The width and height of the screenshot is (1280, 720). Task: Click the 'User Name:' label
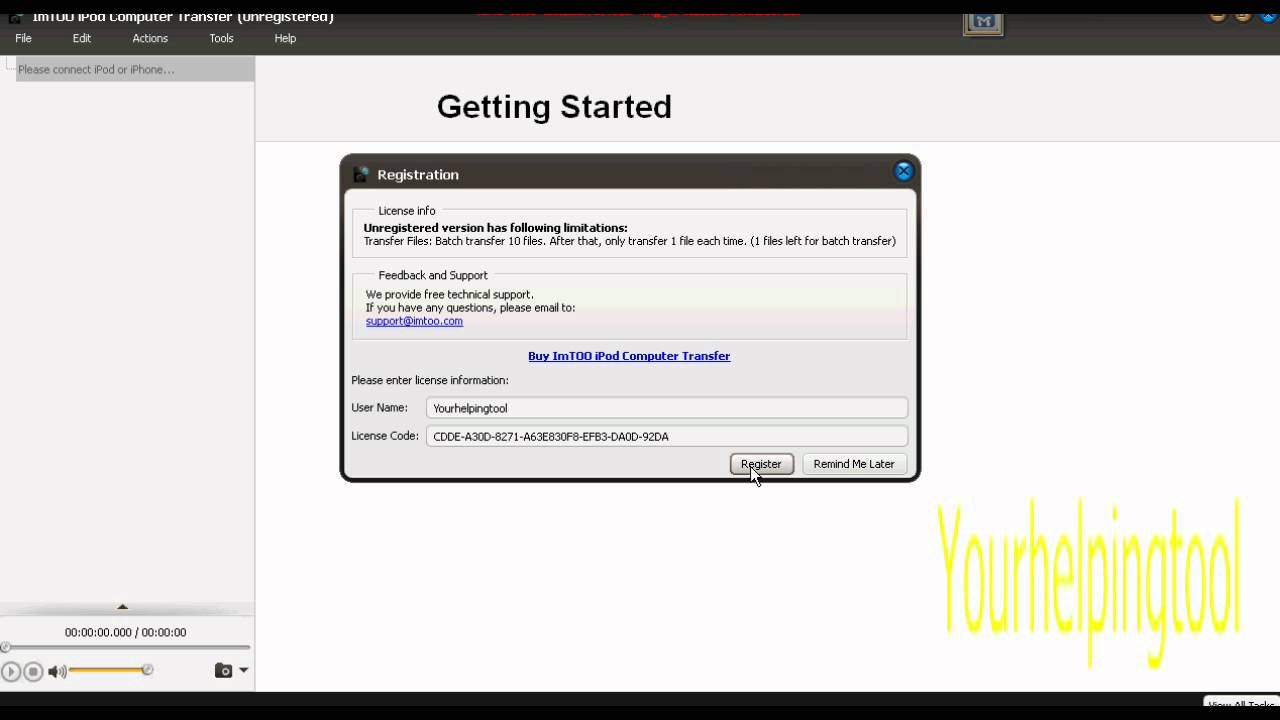(379, 408)
